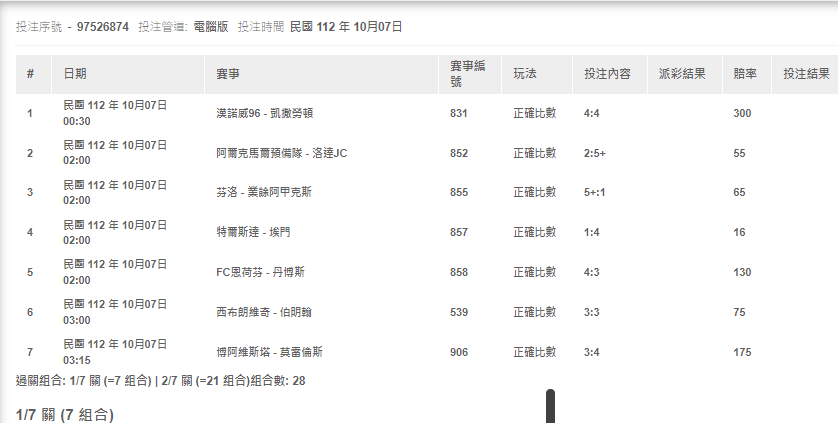Click odds value 300
Image resolution: width=838 pixels, height=423 pixels.
coord(742,113)
